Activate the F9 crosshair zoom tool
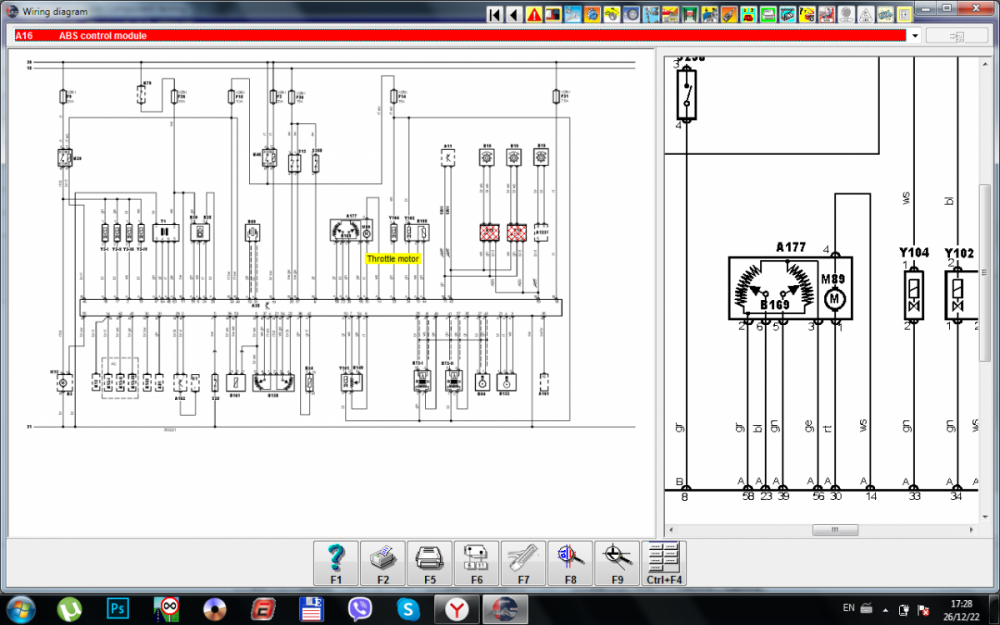Screen dimensions: 1000x625 pos(617,563)
